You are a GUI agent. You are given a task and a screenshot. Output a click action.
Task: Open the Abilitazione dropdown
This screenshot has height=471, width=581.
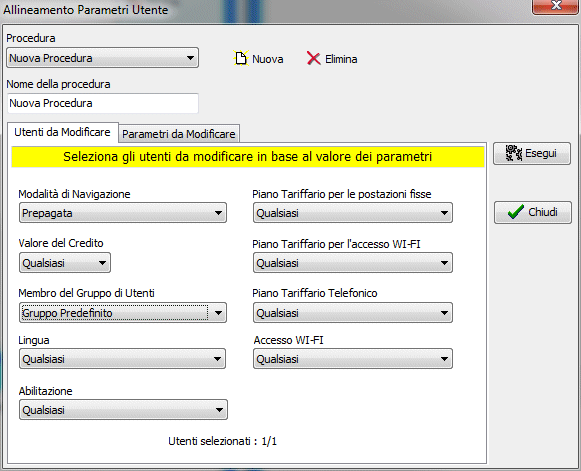(123, 409)
